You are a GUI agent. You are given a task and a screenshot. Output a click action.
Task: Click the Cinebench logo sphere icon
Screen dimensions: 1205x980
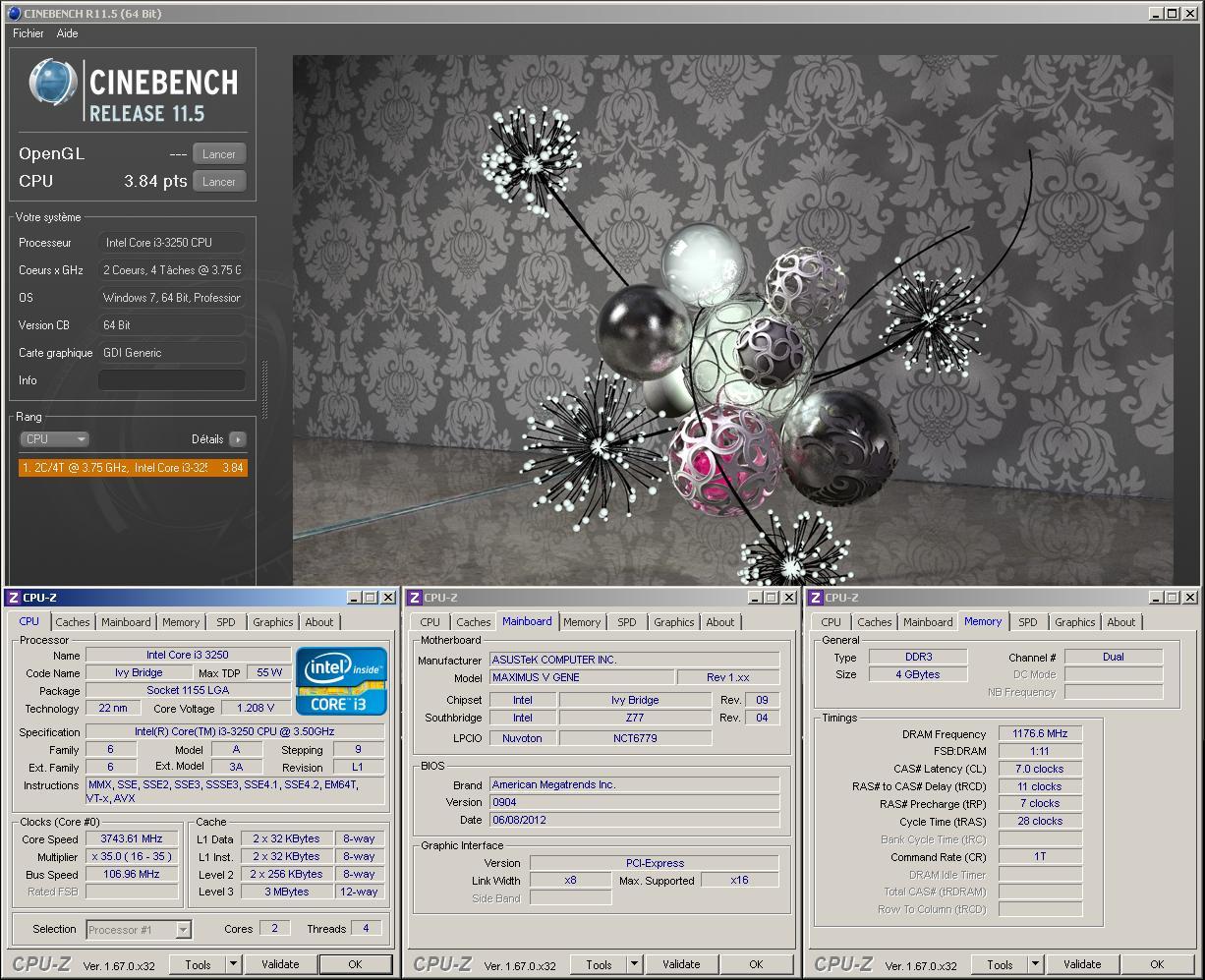tap(53, 83)
